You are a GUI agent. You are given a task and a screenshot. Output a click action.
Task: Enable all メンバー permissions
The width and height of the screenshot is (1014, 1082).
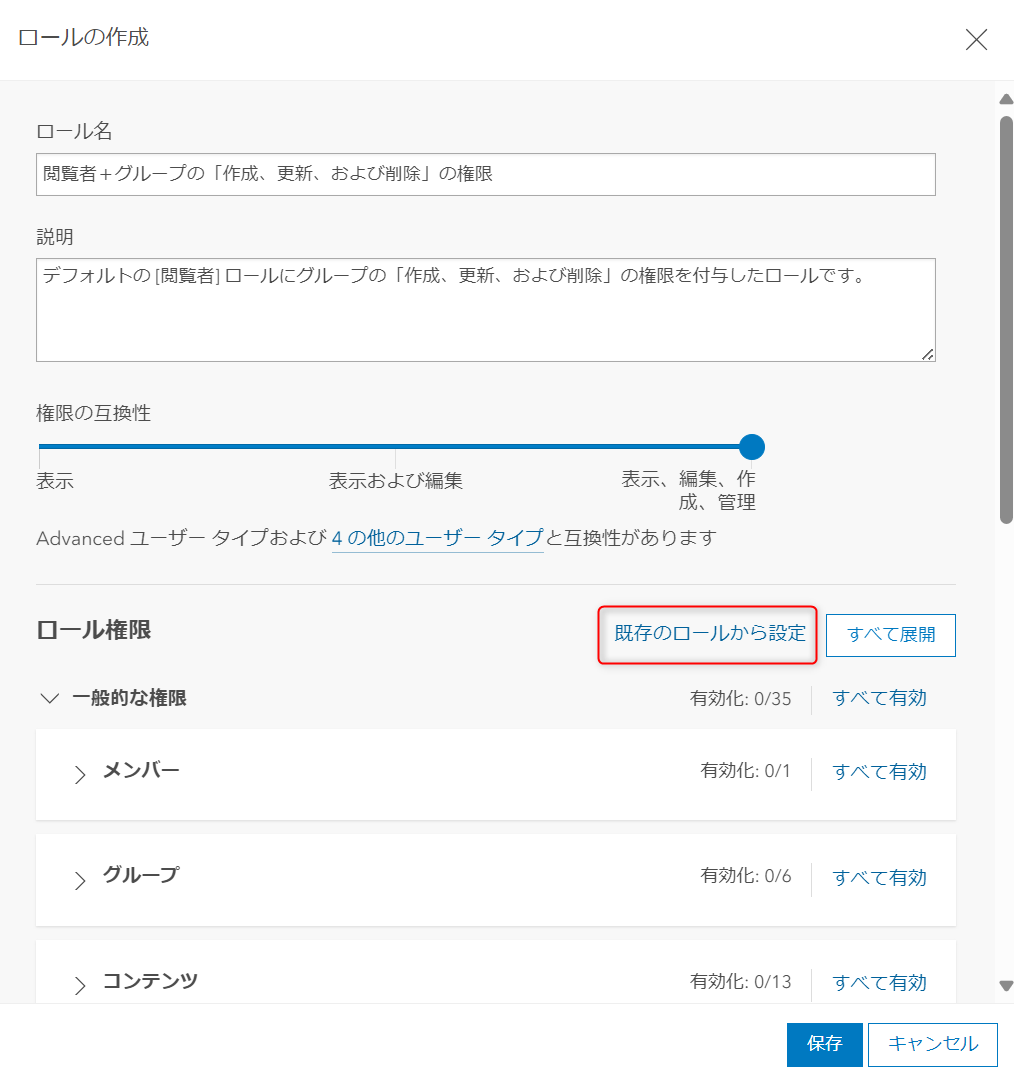(879, 772)
